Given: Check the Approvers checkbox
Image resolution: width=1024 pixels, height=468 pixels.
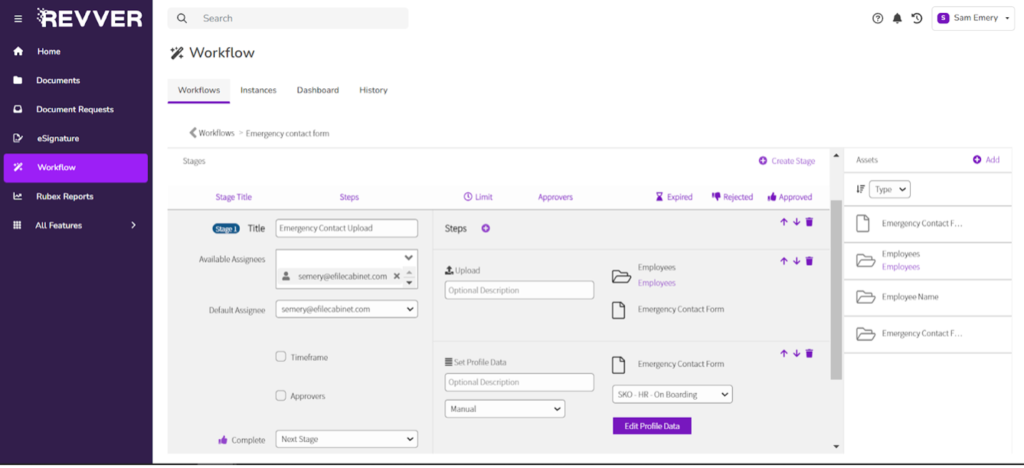Looking at the screenshot, I should (x=281, y=396).
